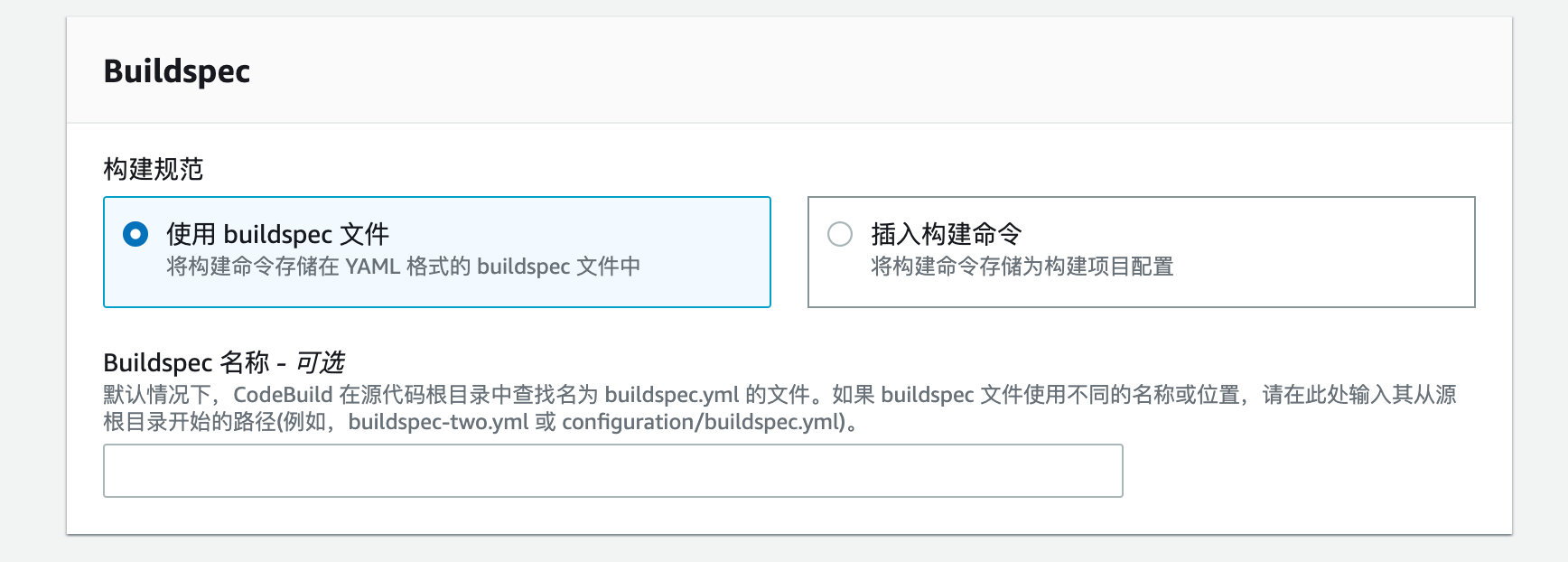
Task: Click the 将构建命令存储为构建项目配置 description text
Action: click(1022, 267)
